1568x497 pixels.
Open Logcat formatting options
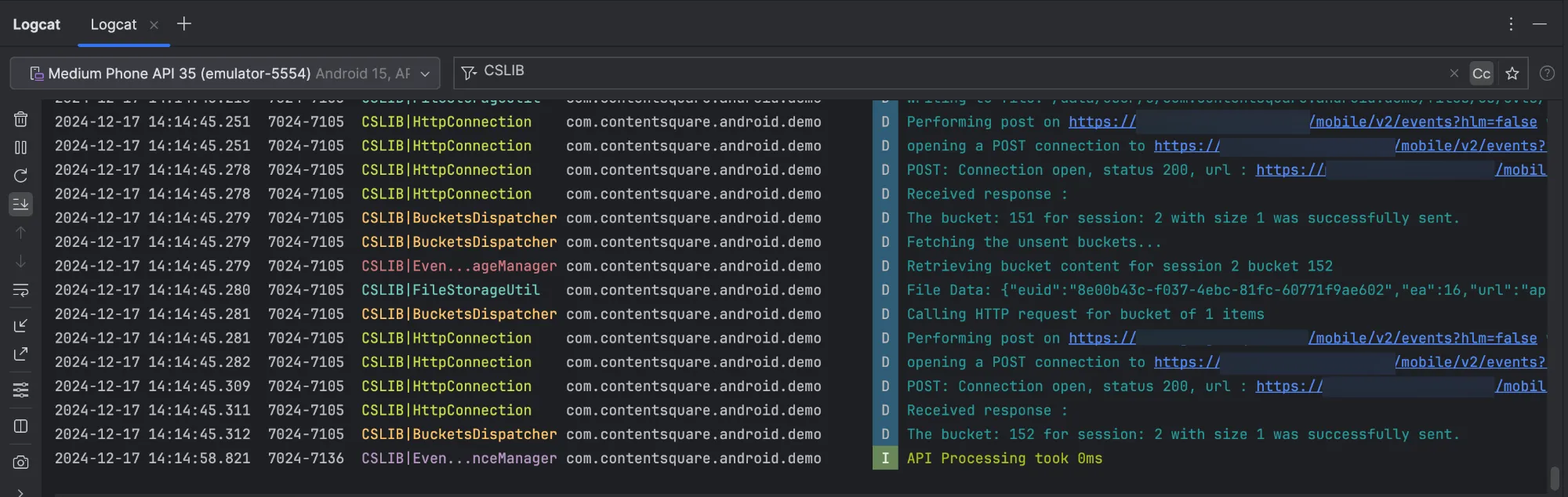coord(21,390)
